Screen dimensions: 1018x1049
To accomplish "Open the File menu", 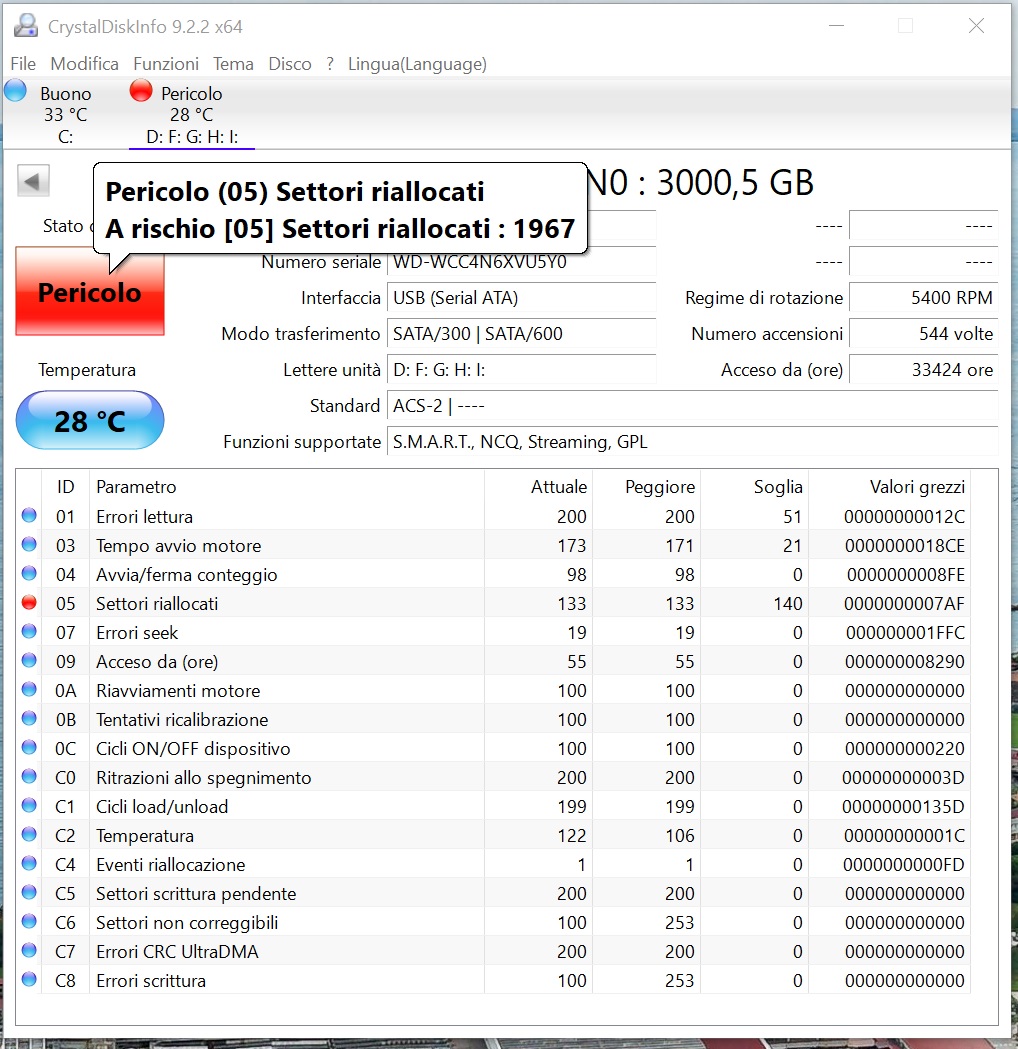I will pyautogui.click(x=23, y=64).
